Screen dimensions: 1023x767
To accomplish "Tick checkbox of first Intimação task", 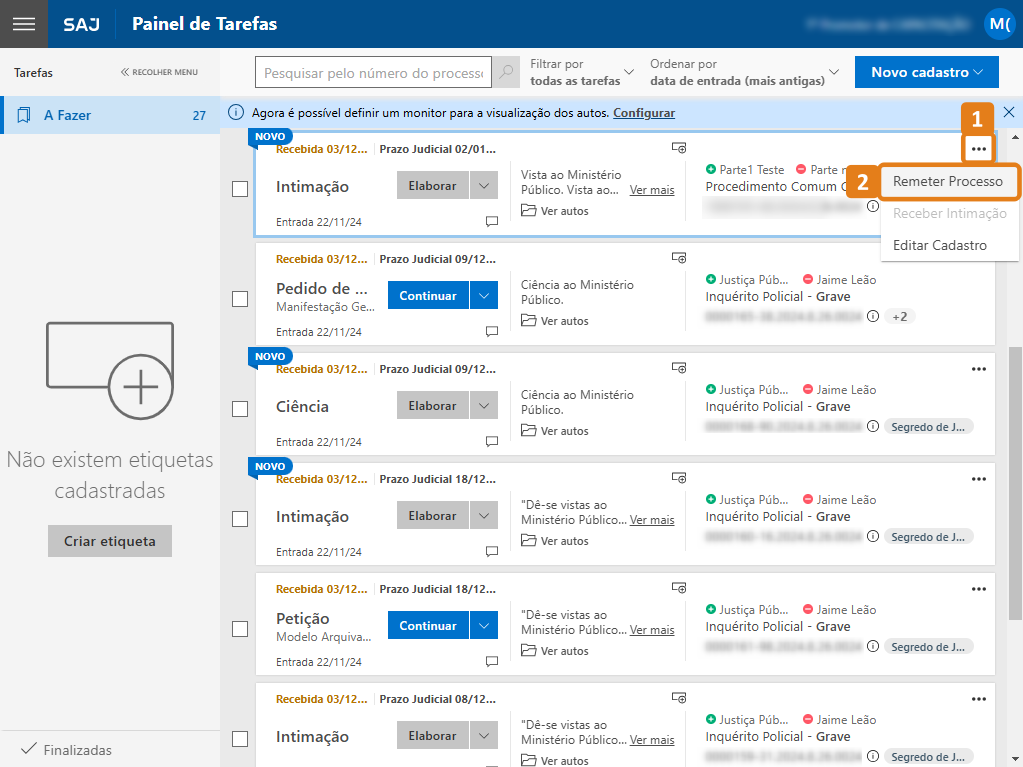I will click(x=240, y=189).
